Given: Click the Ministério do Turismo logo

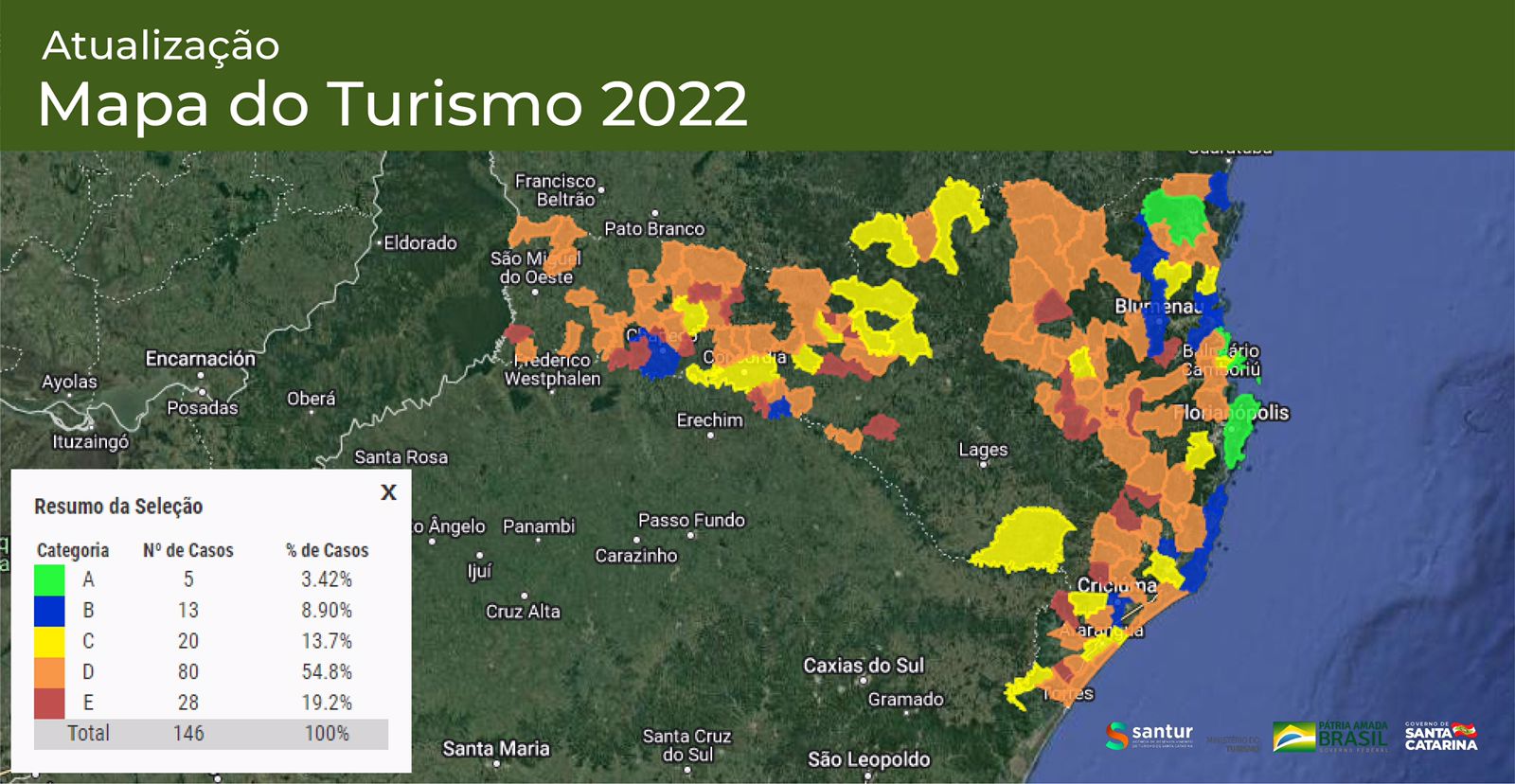Looking at the screenshot, I should point(1233,743).
